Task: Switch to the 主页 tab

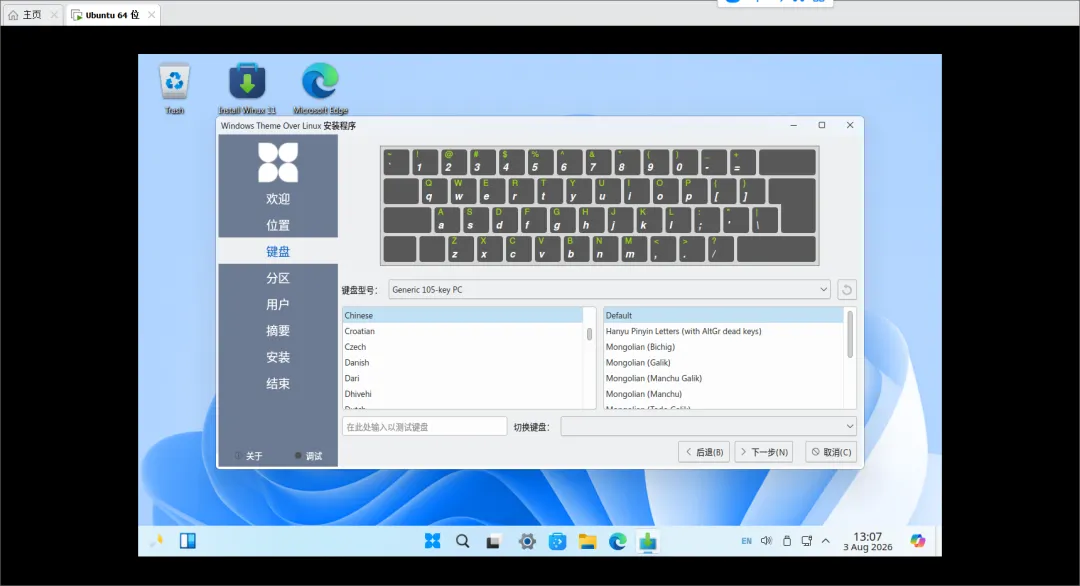Action: (32, 14)
